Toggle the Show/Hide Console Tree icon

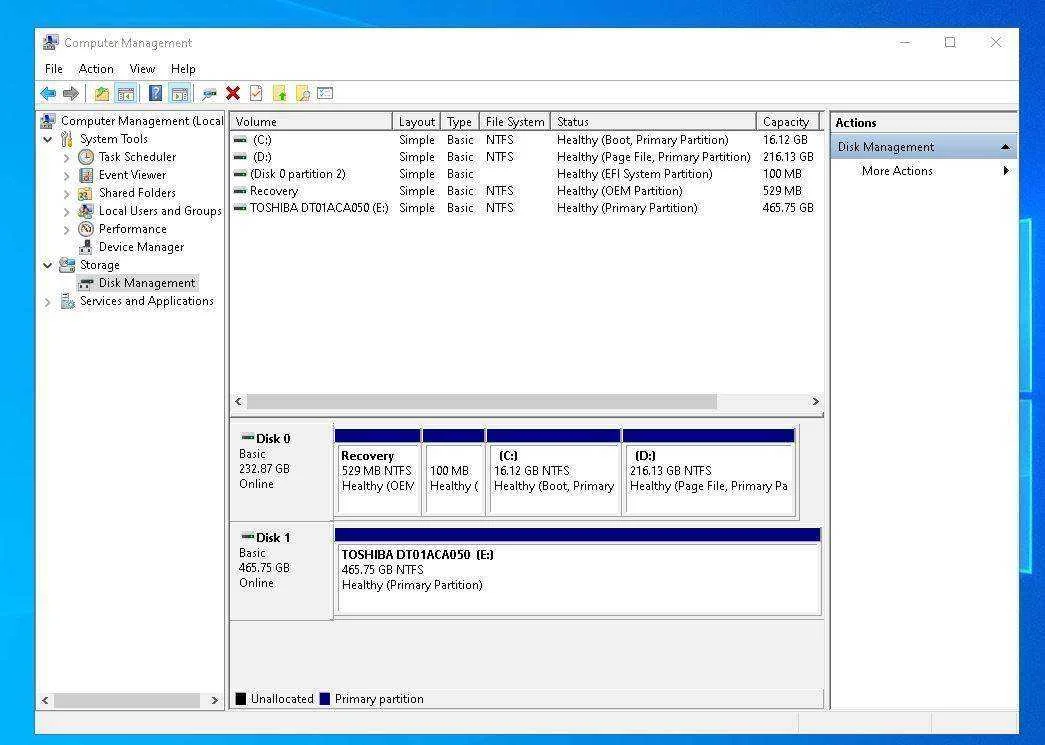[125, 94]
